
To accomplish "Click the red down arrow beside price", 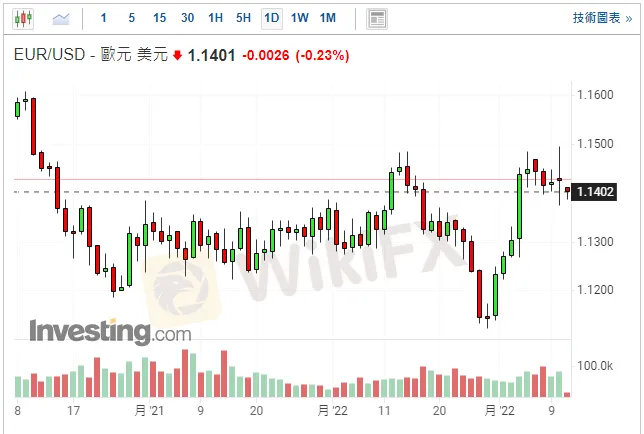I will point(178,56).
